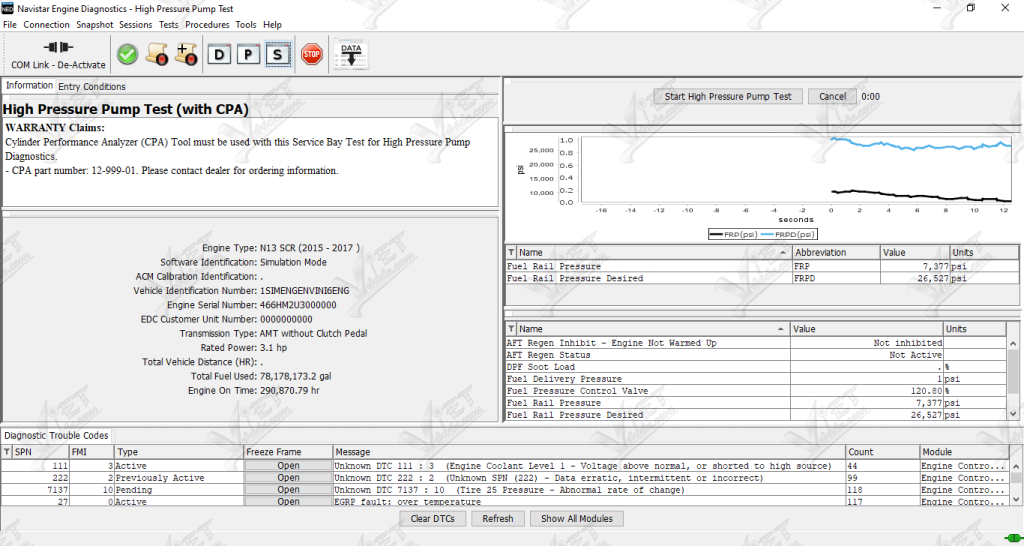
Task: Click the scroll record snapshot icon
Action: 157,54
